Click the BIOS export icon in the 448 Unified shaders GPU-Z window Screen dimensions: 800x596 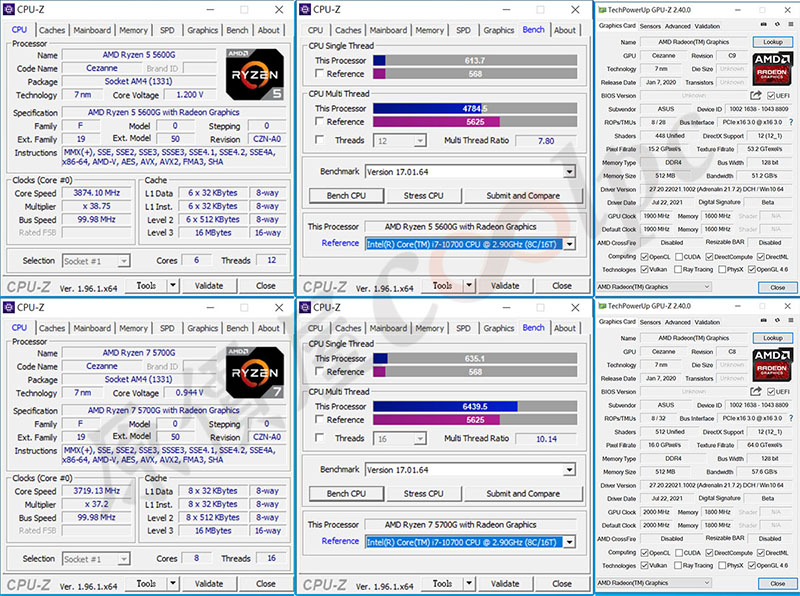756,95
